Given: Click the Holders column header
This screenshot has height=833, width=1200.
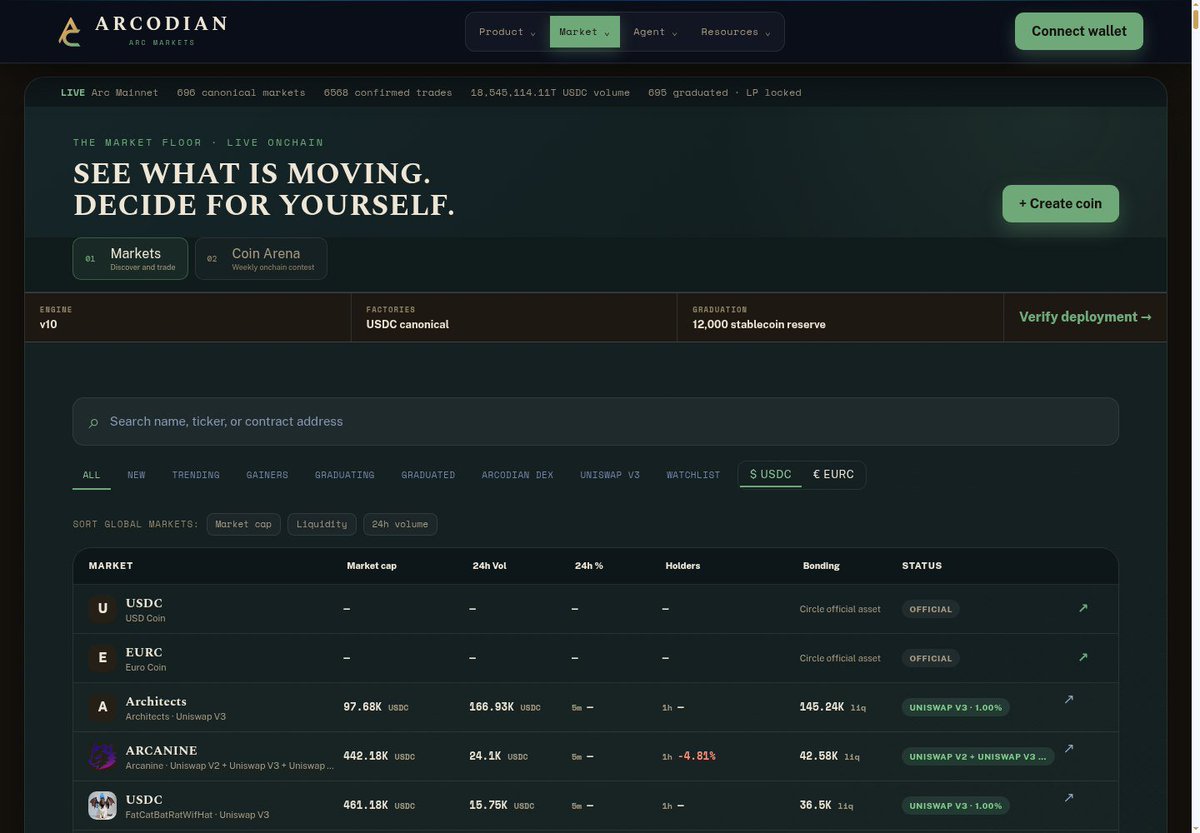Looking at the screenshot, I should pyautogui.click(x=683, y=566).
